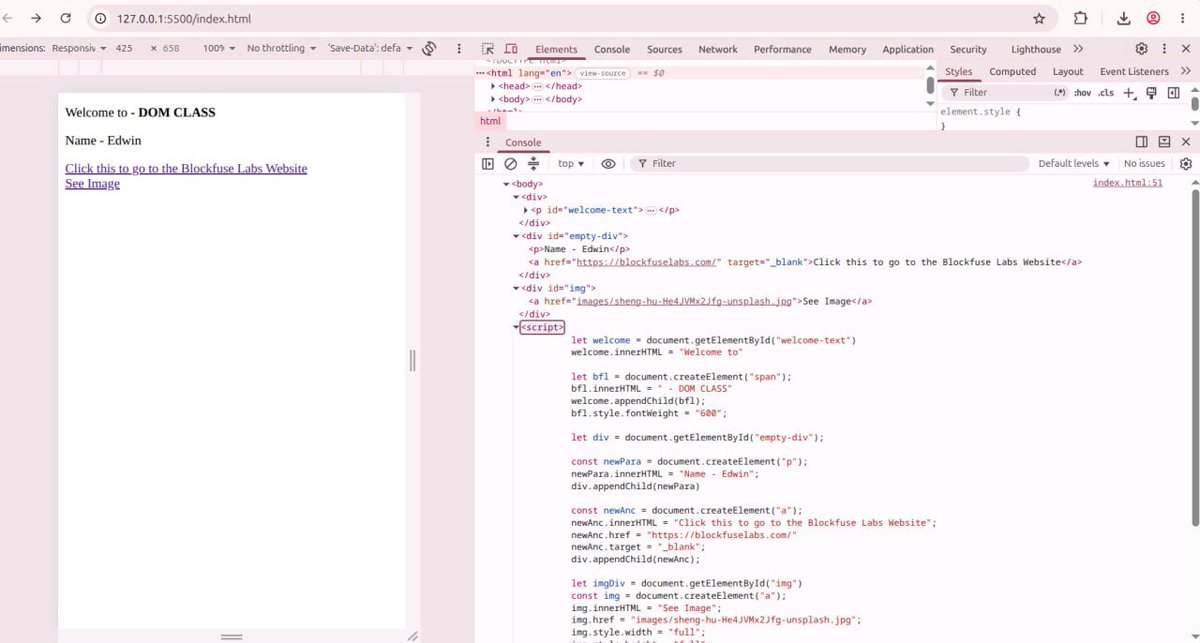Image resolution: width=1200 pixels, height=643 pixels.
Task: Collapse the div id="empty-div" node
Action: pyautogui.click(x=516, y=236)
